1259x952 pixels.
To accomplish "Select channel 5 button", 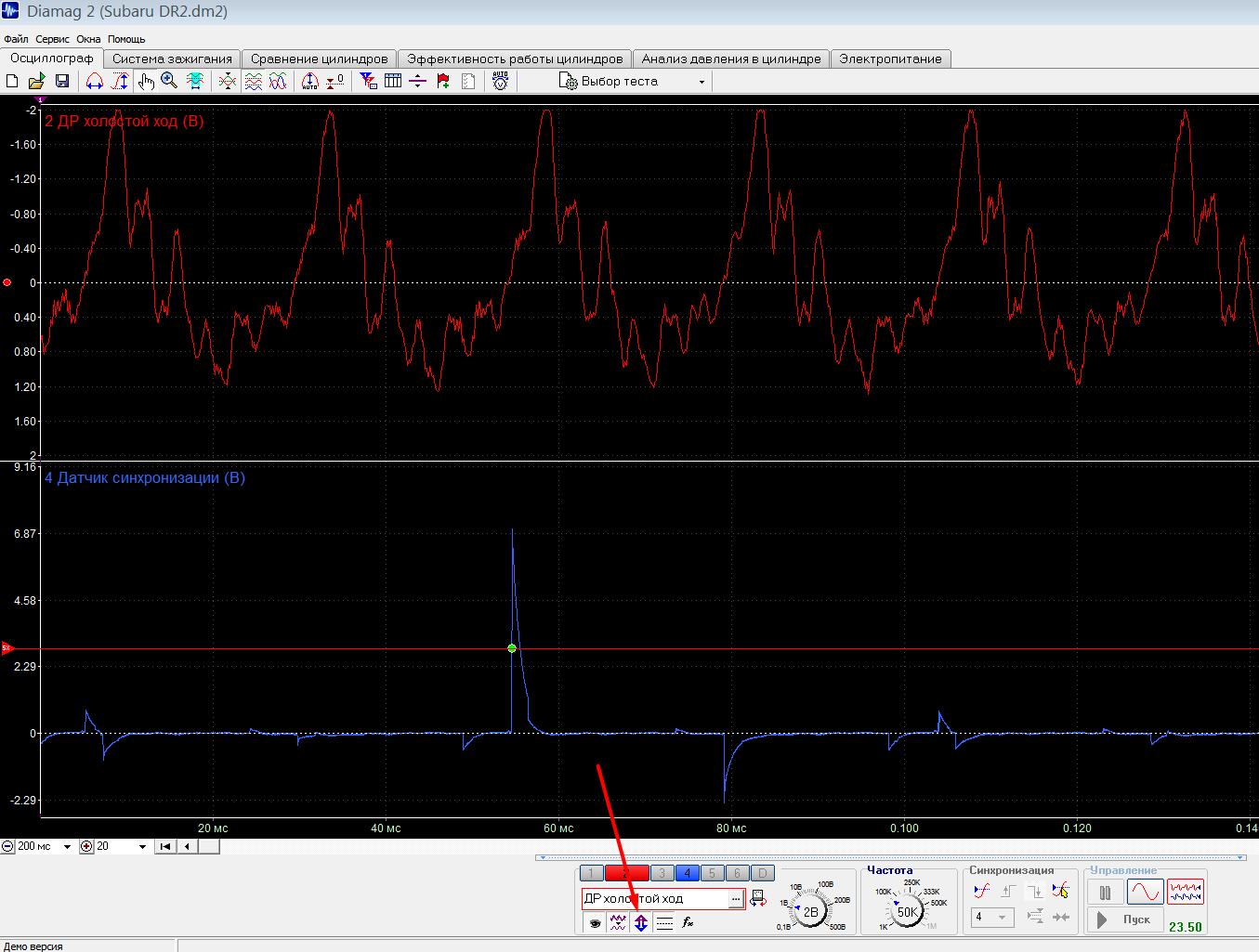I will pyautogui.click(x=712, y=873).
